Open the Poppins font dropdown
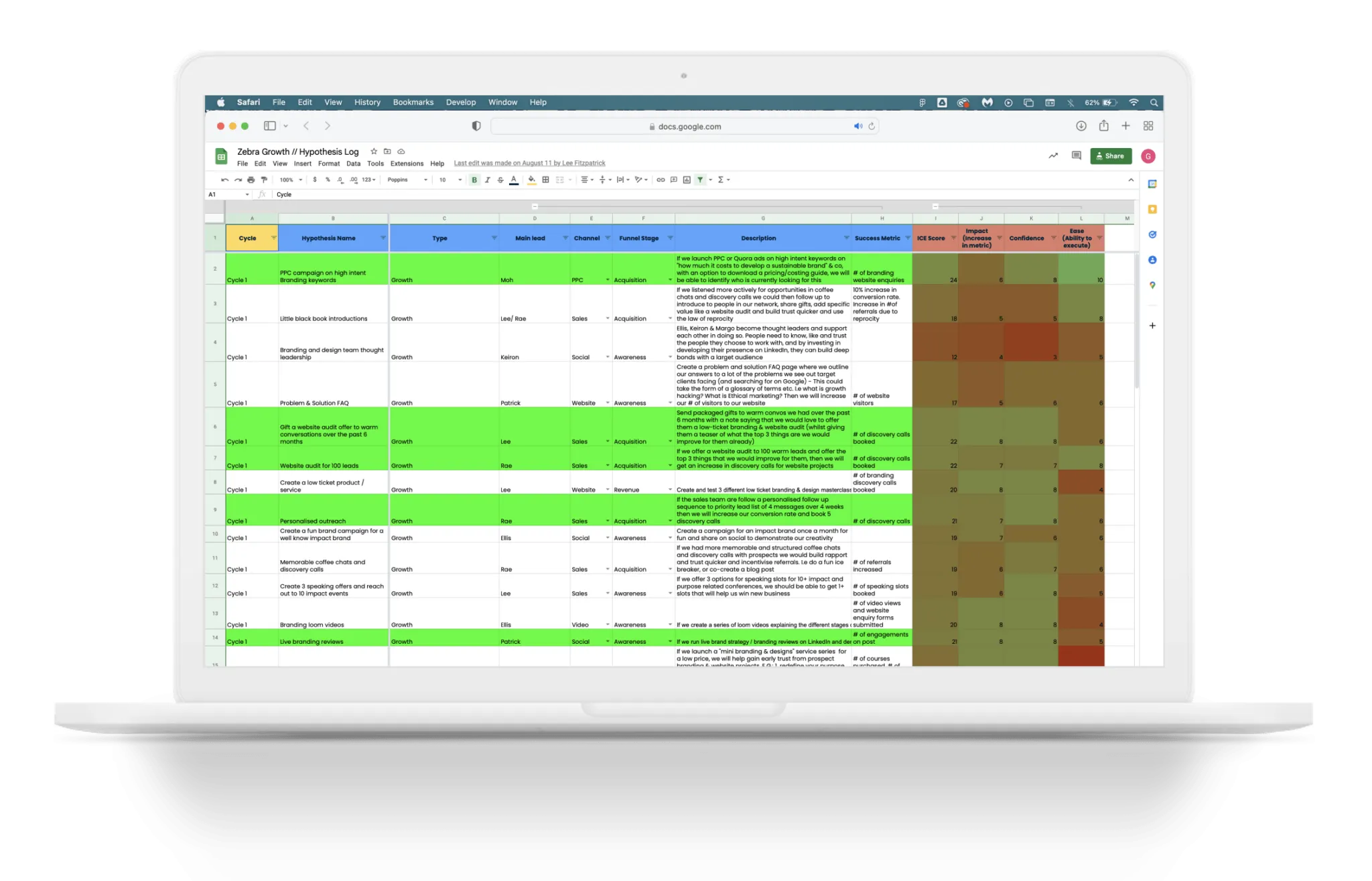 (407, 180)
